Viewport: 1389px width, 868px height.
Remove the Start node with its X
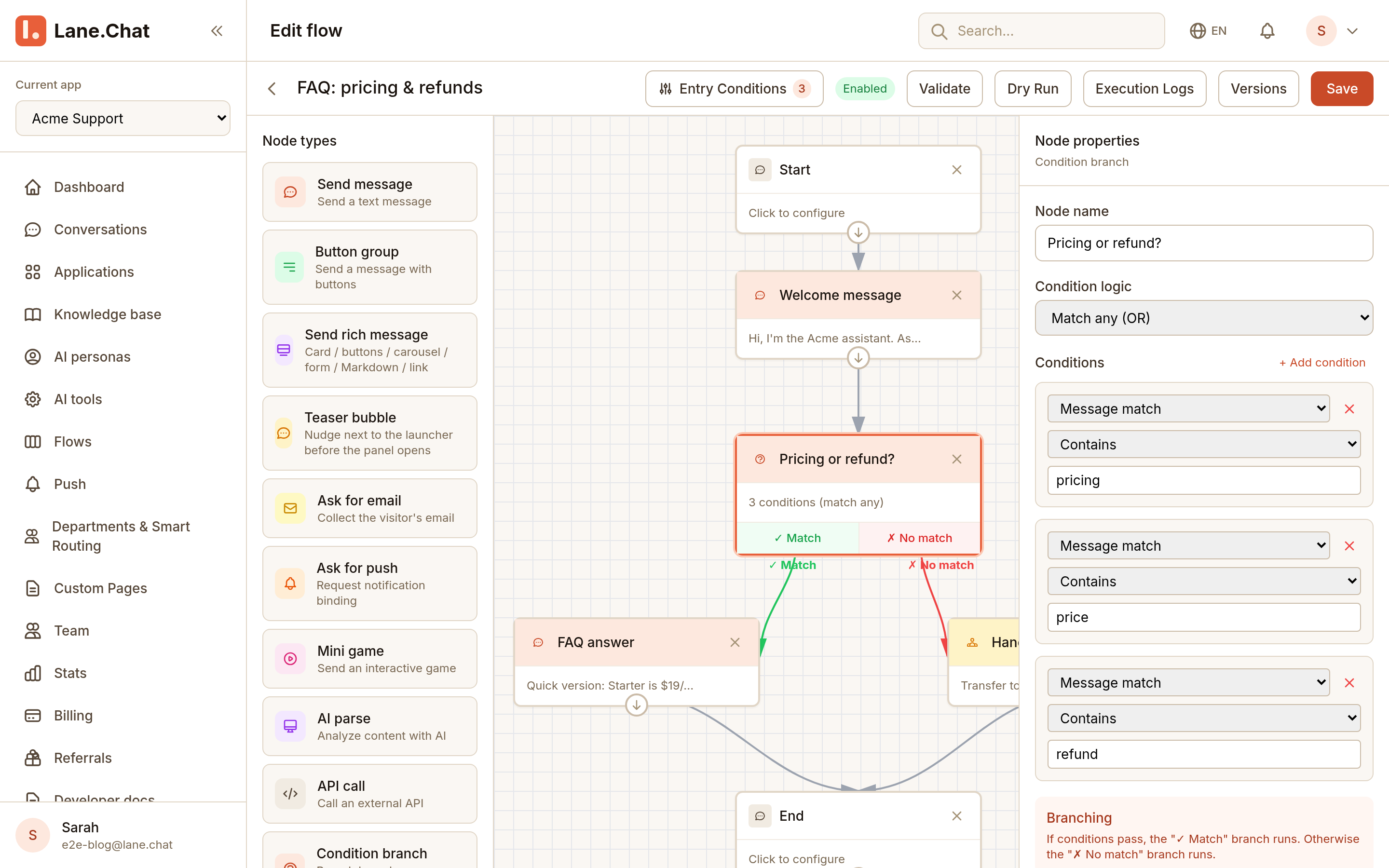957,170
